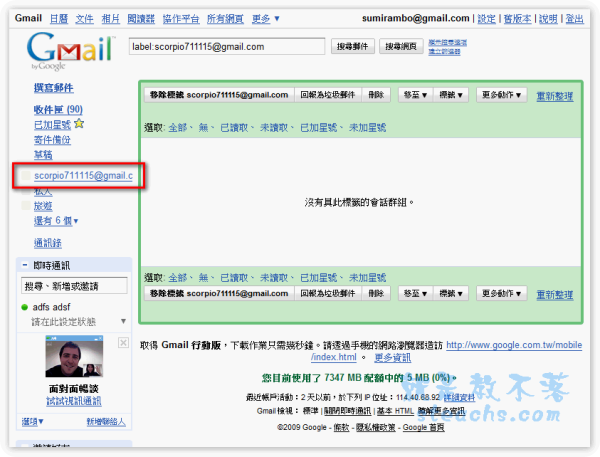The image size is (600, 457).
Task: Click the 更多資訊 link
Action: tap(393, 358)
